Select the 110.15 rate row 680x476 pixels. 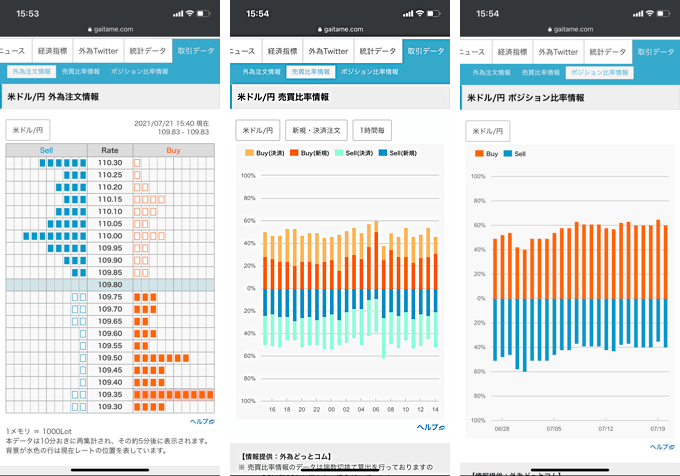110,199
